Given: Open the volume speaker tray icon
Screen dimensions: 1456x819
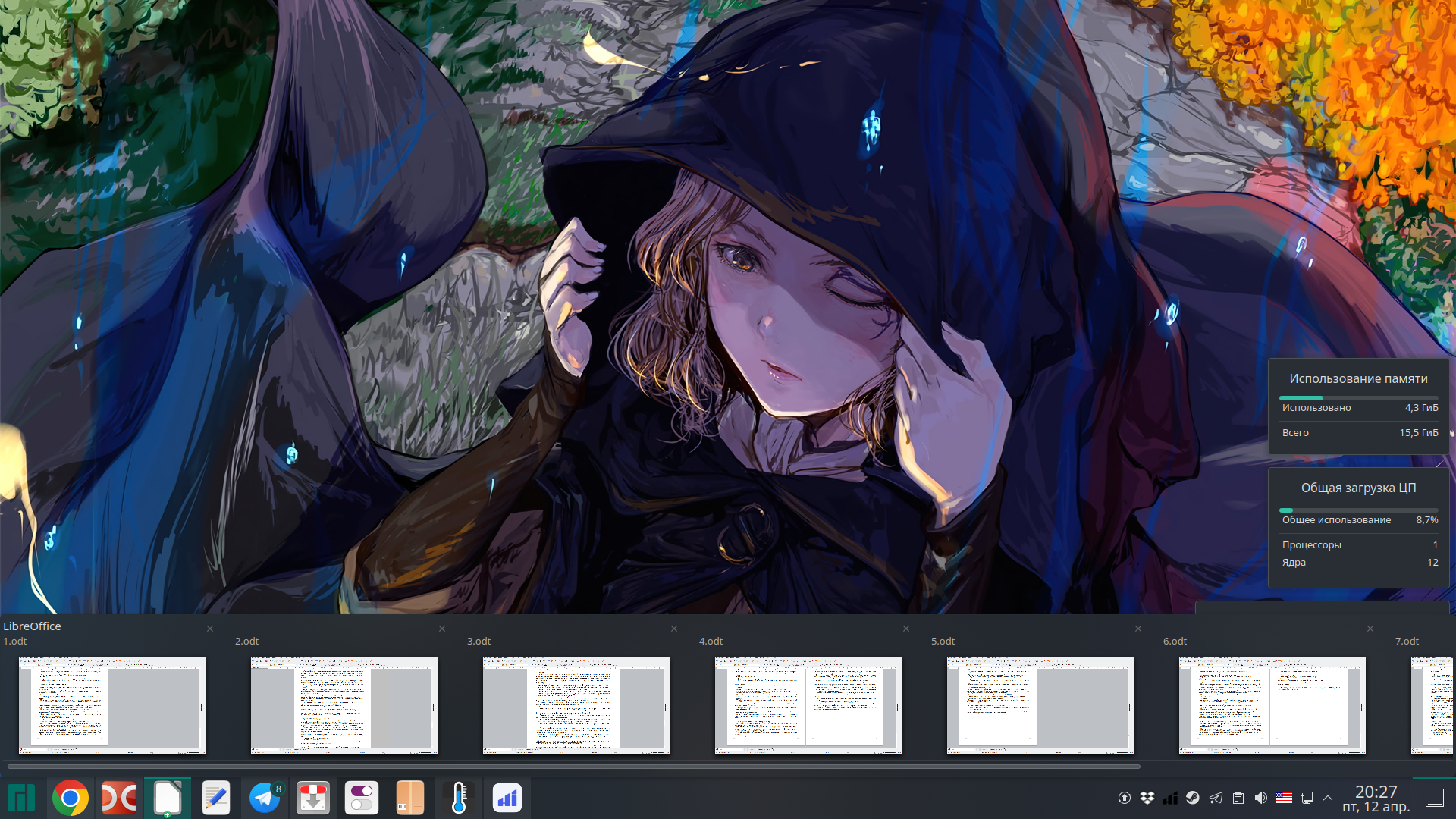Looking at the screenshot, I should point(1260,798).
